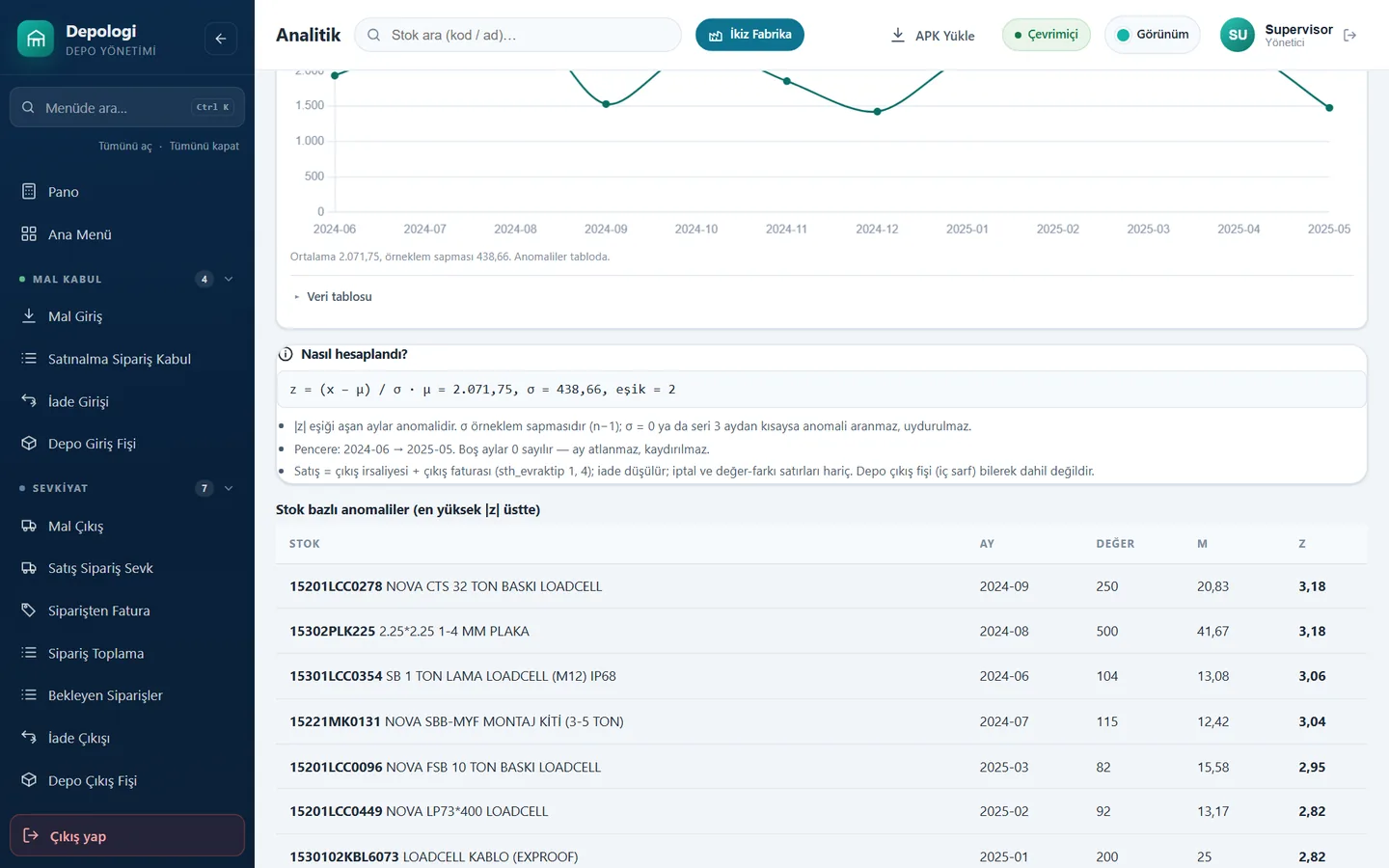Collapse the sidebar with the back arrow

[x=221, y=39]
